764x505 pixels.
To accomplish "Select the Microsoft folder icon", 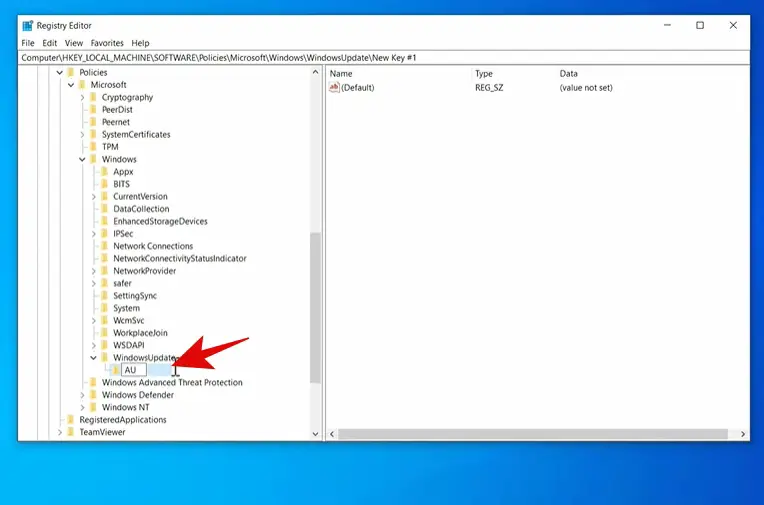I will tap(82, 85).
